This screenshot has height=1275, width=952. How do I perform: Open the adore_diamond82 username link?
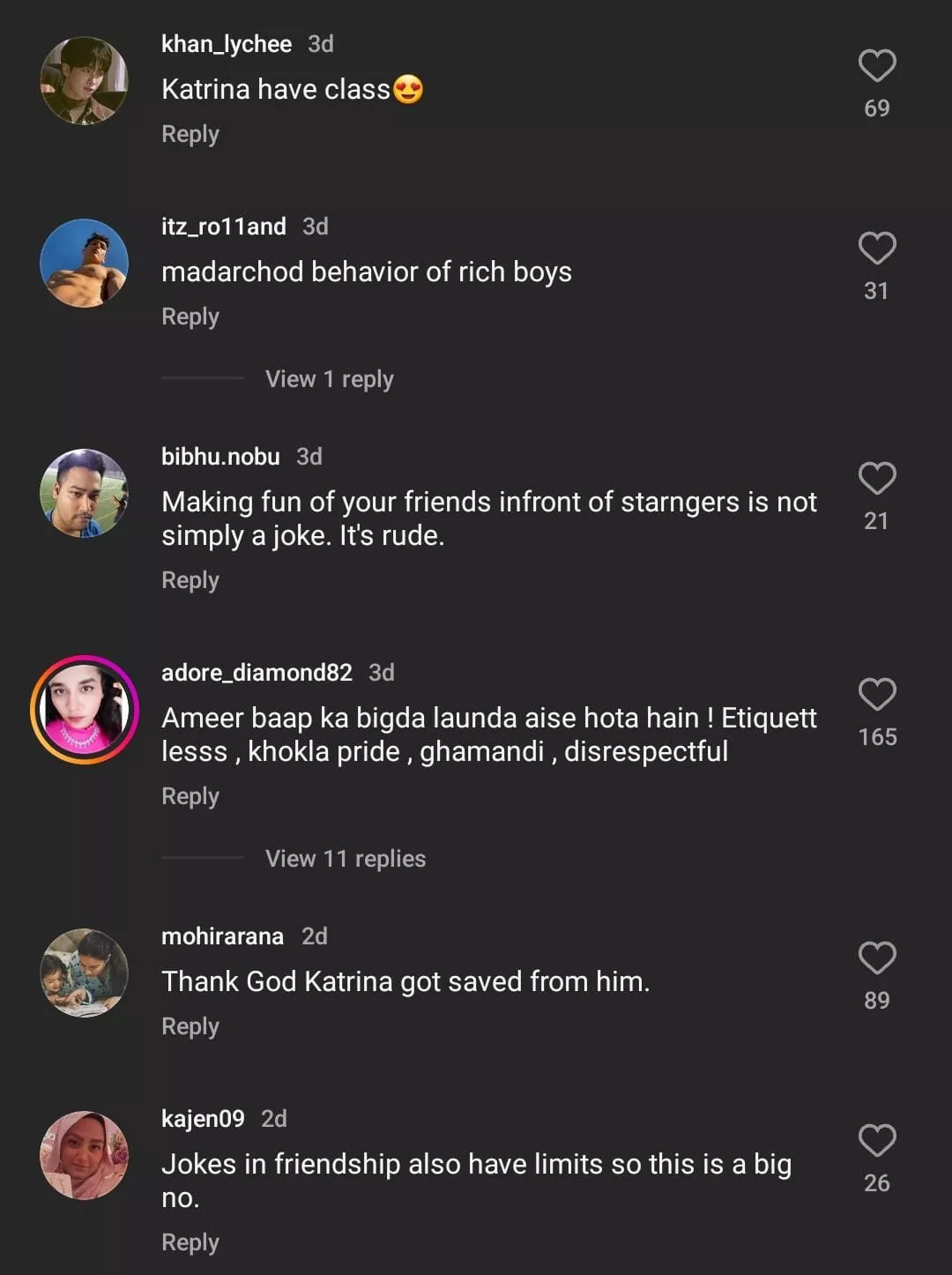tap(257, 673)
